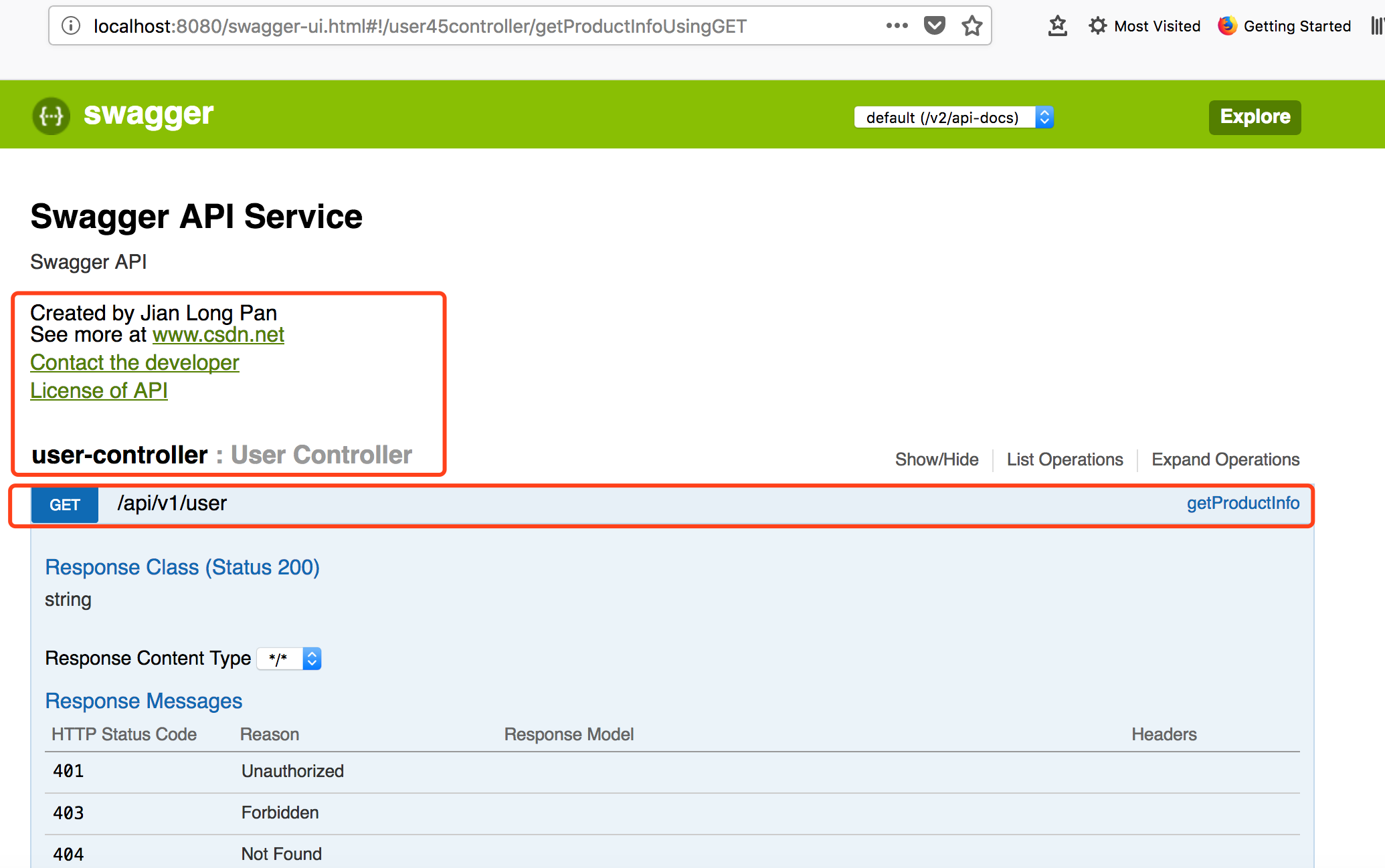The height and width of the screenshot is (868, 1385).
Task: Select the 401 status code cell
Action: 68,771
